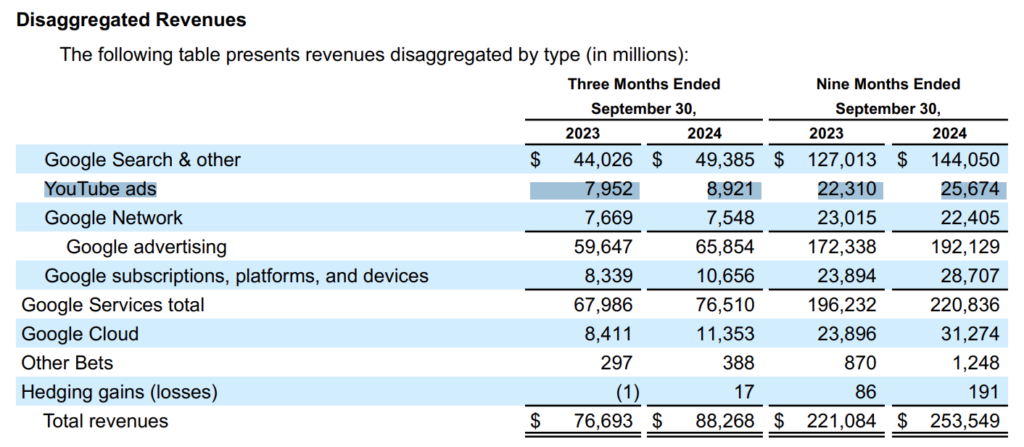Image resolution: width=1024 pixels, height=447 pixels.
Task: Click the 11,353 Google Cloud value
Action: [720, 333]
